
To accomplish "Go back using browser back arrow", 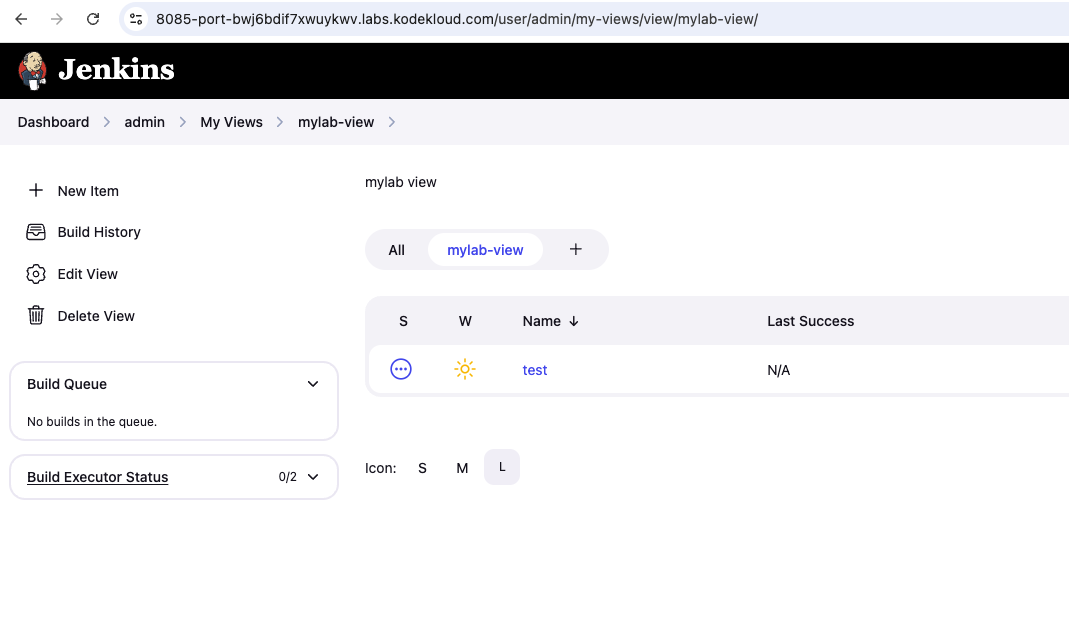I will coord(21,19).
